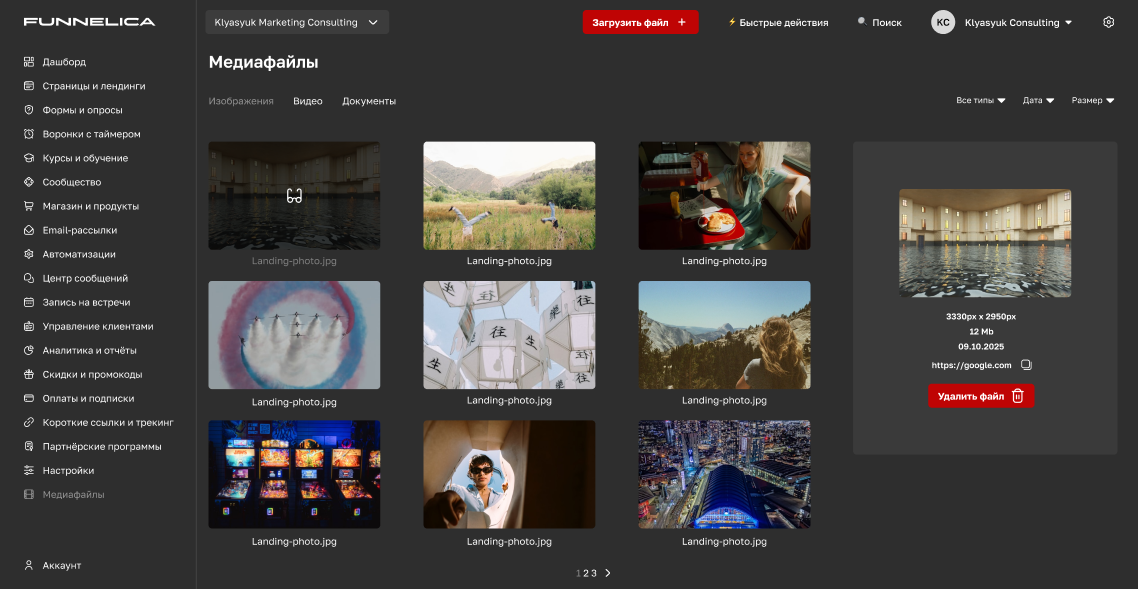
Task: Click the Курсы и обучение graduation icon
Action: 29,158
